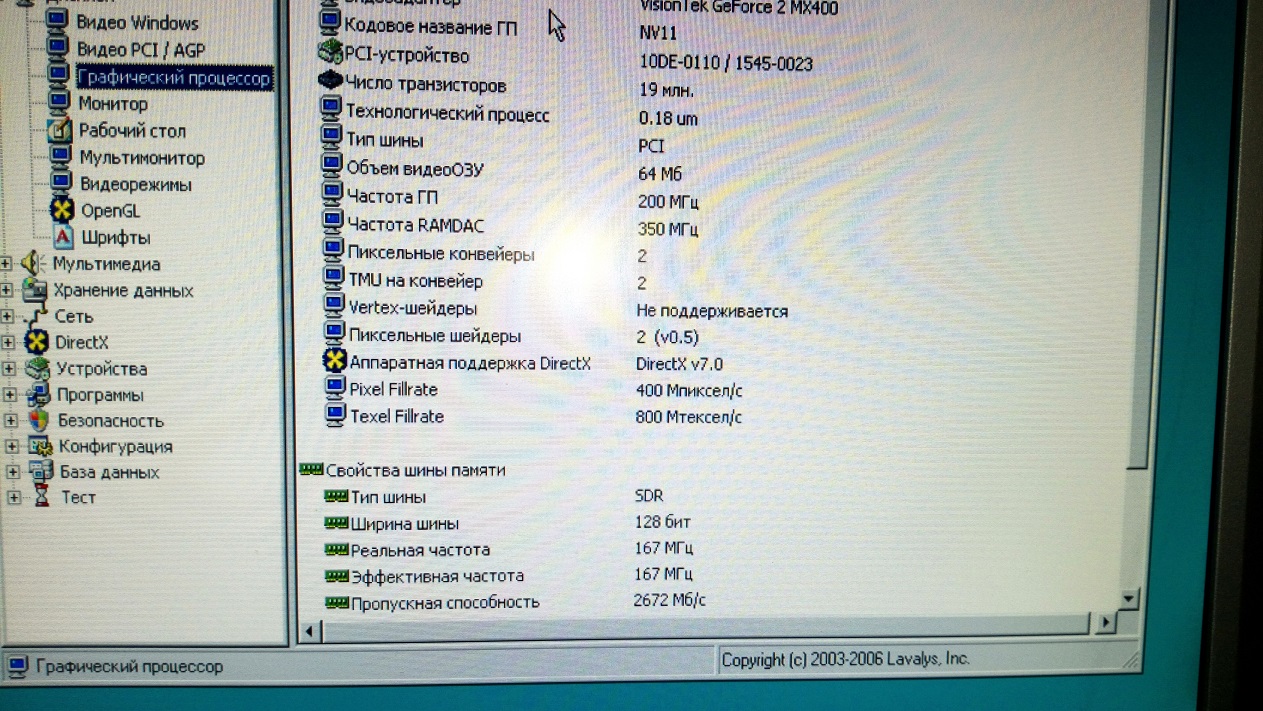Click the DirectX tree icon
Viewport: 1263px width, 711px height.
pos(36,342)
